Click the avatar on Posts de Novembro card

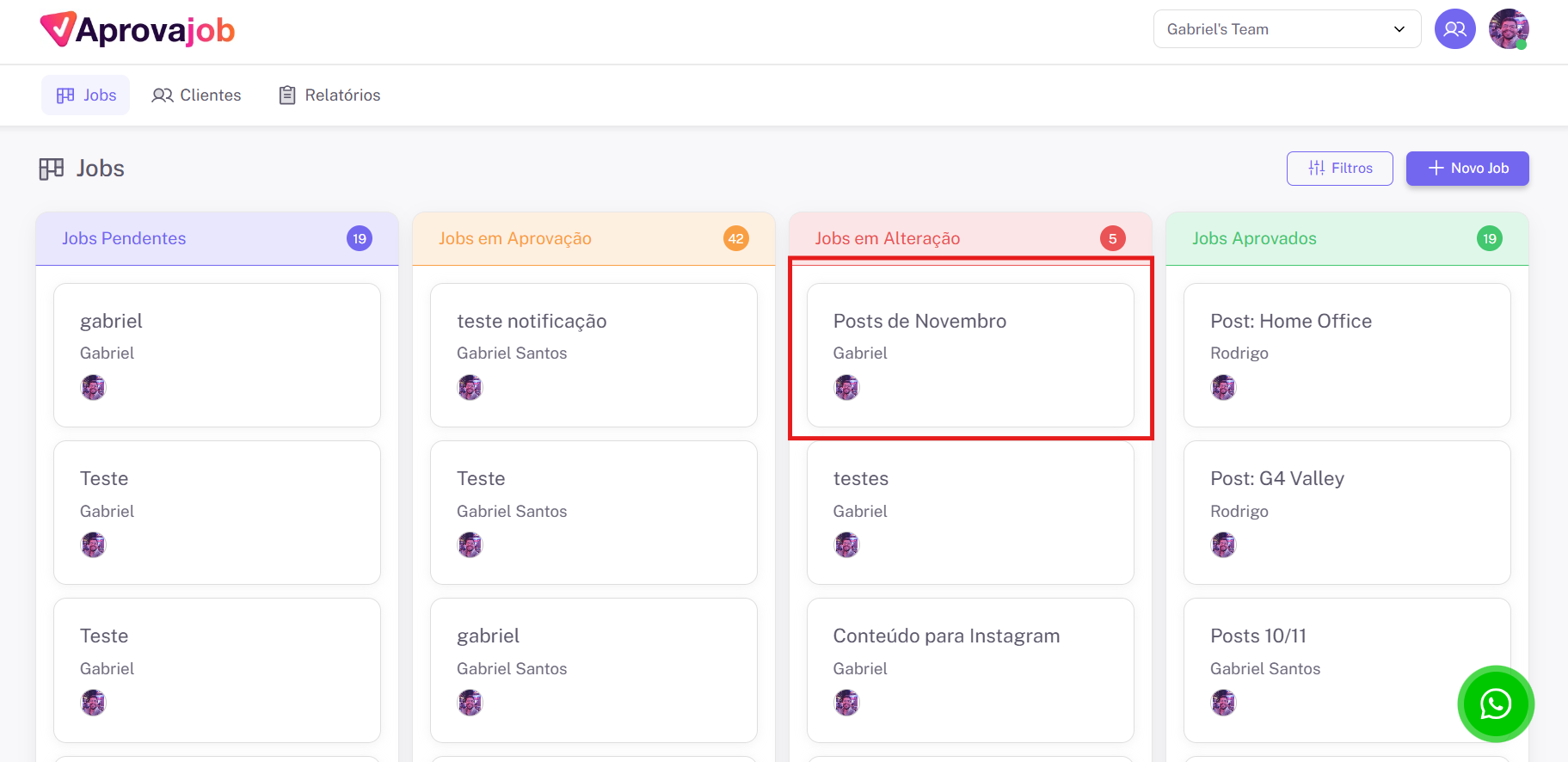846,388
